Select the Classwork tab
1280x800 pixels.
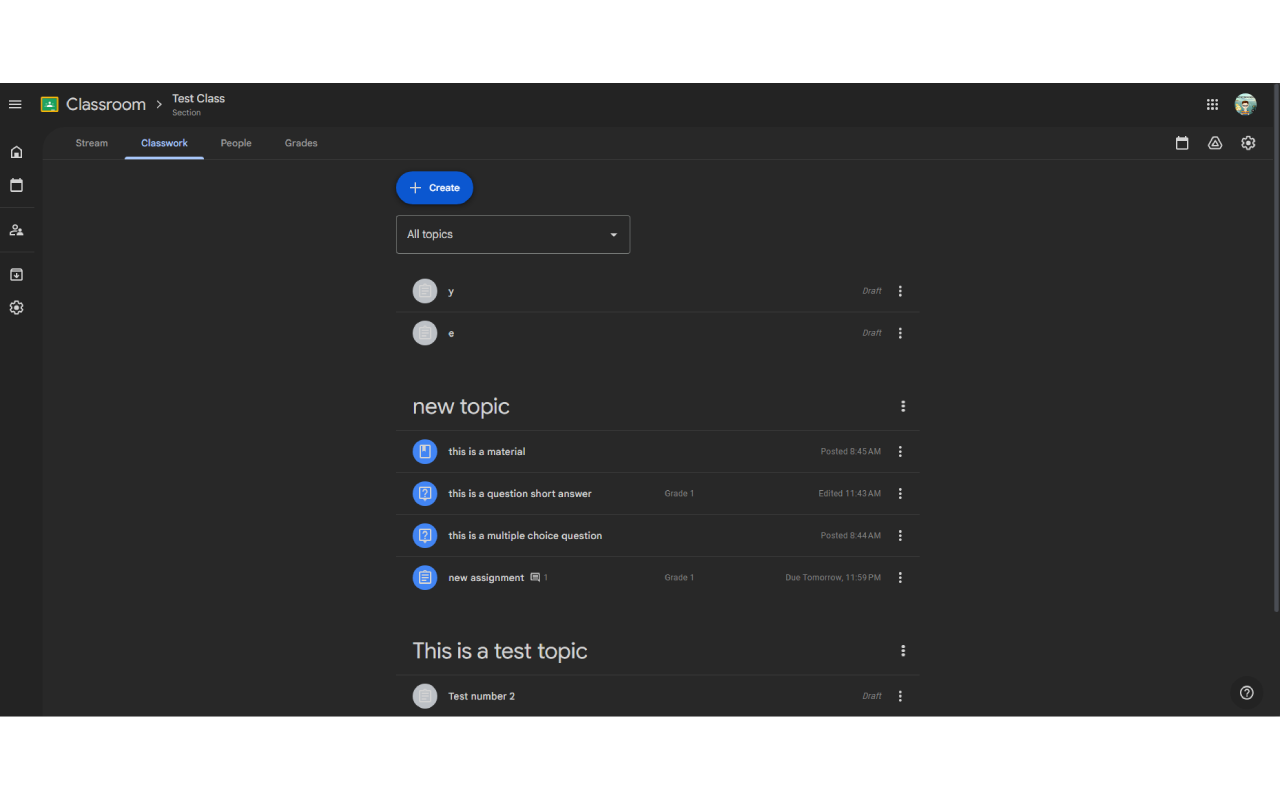[164, 143]
